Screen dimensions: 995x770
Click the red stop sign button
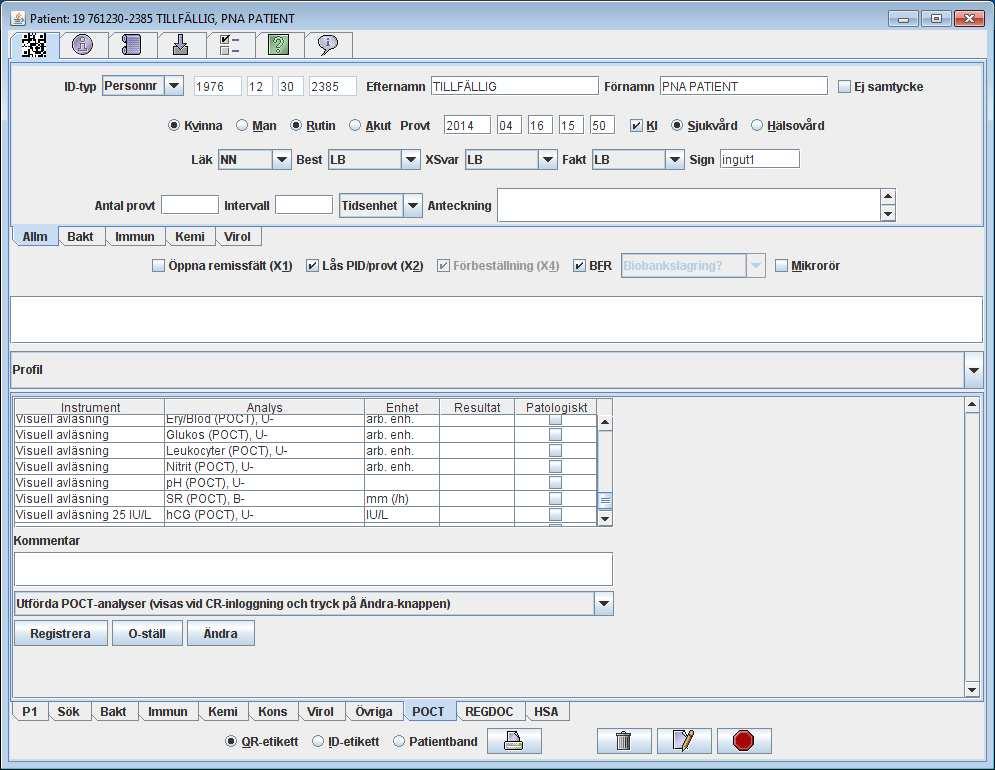tap(744, 741)
